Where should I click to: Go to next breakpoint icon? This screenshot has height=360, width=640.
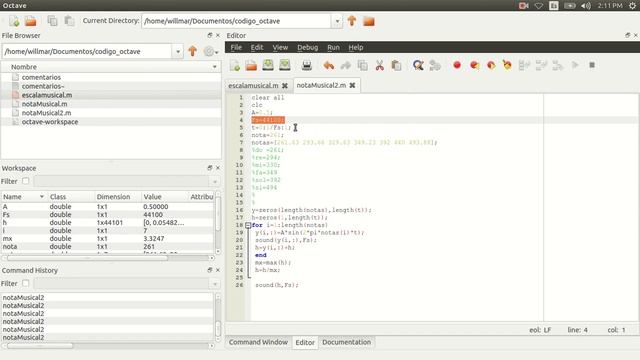coord(474,65)
